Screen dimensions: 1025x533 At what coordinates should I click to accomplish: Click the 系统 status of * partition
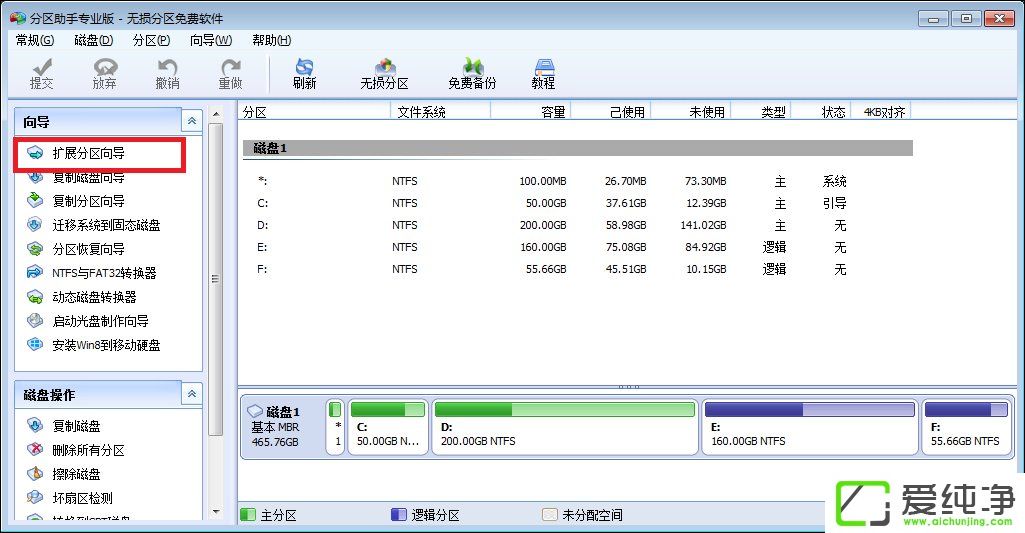tap(835, 181)
